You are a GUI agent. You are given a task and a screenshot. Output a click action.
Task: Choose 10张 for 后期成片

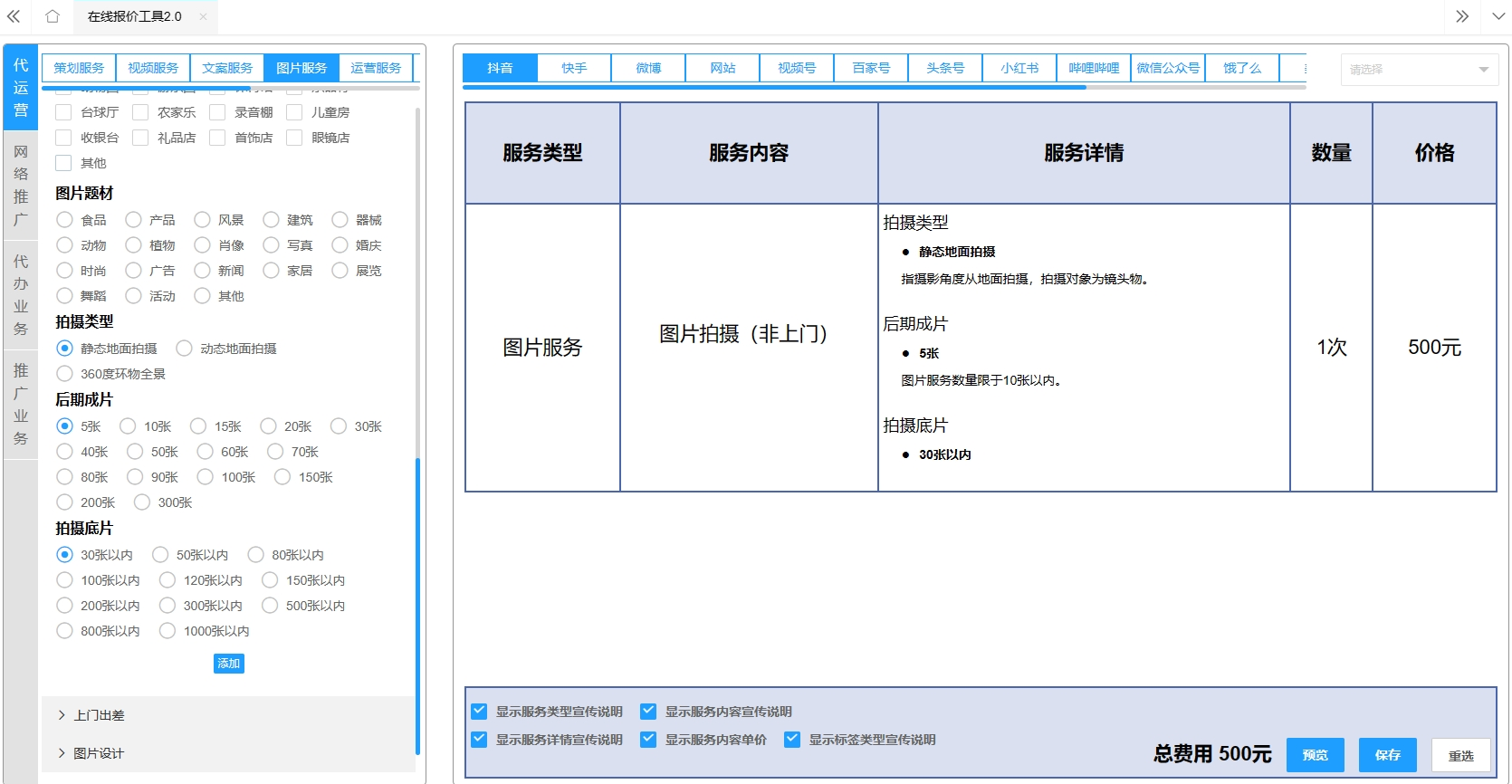point(128,426)
